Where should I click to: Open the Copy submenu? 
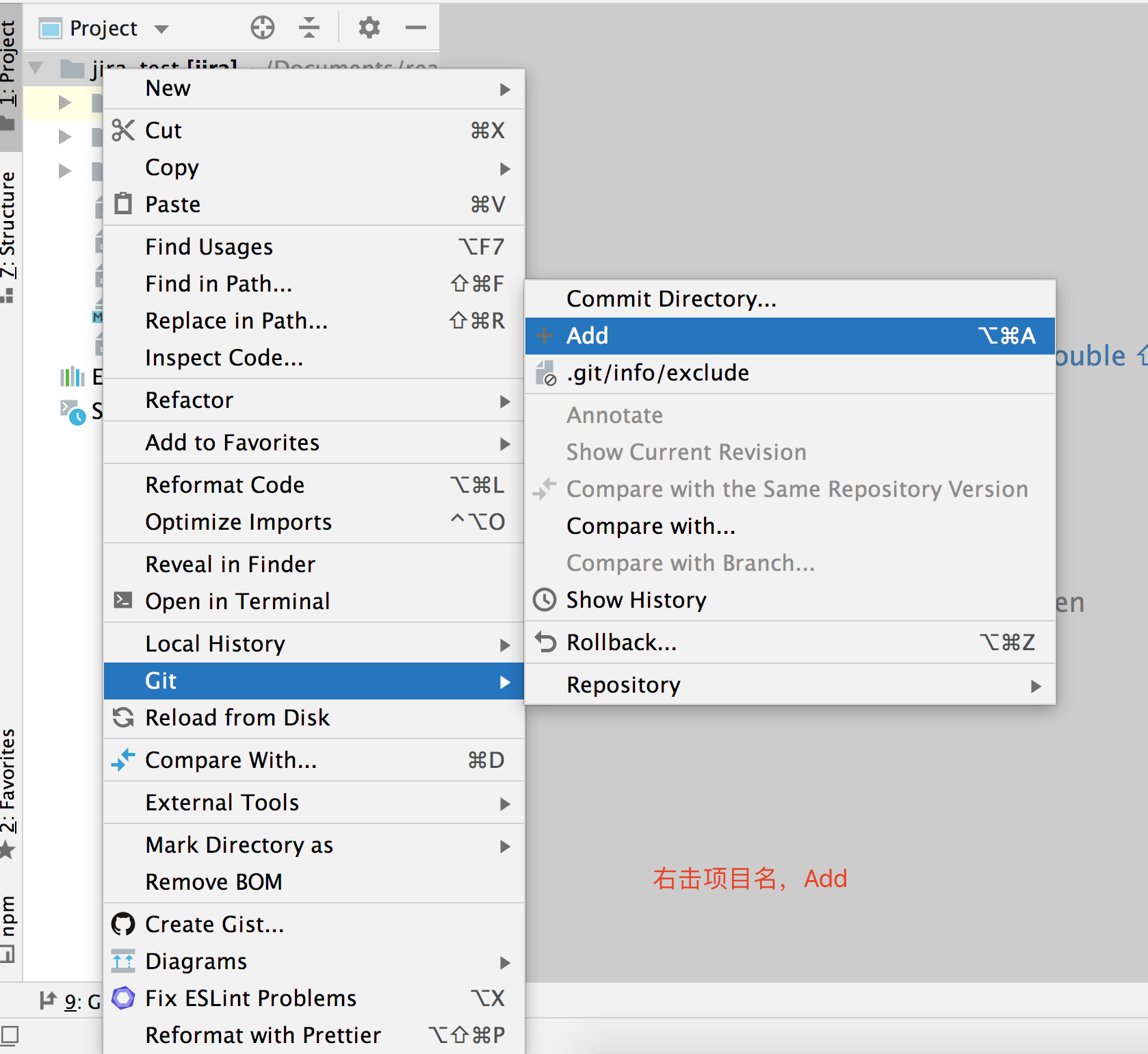314,167
